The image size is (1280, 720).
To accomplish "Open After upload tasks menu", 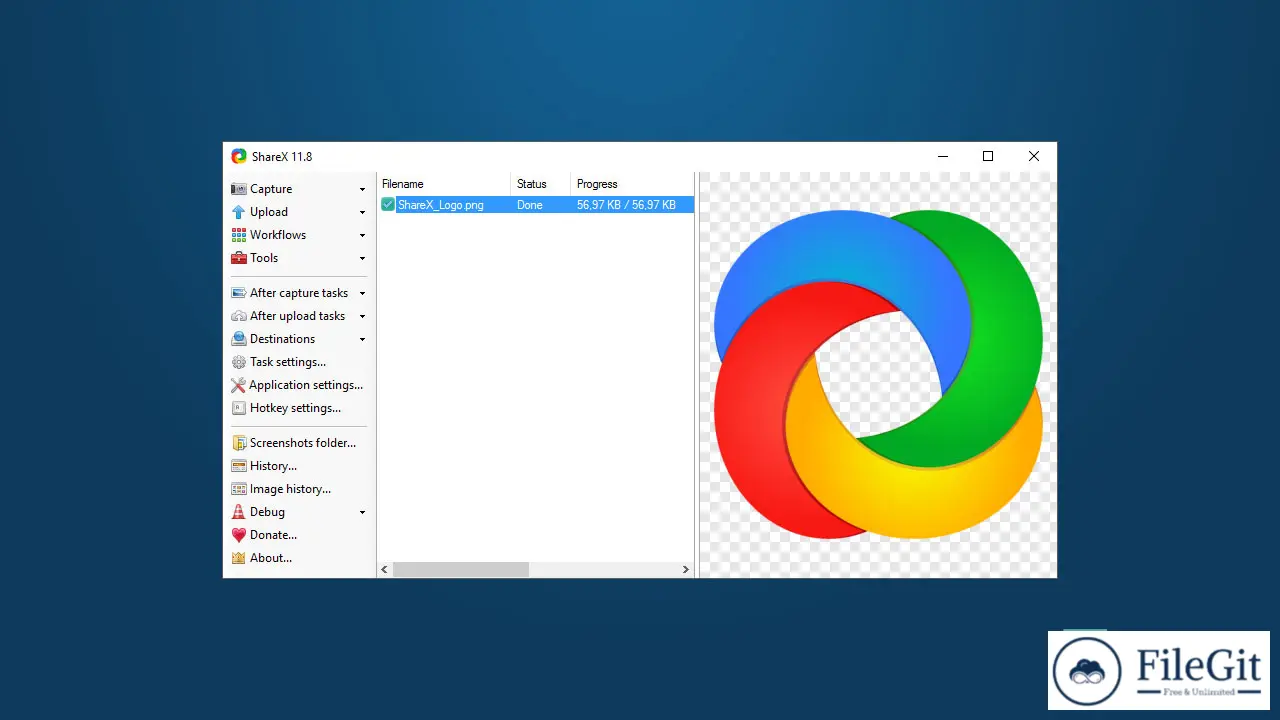I will 299,316.
